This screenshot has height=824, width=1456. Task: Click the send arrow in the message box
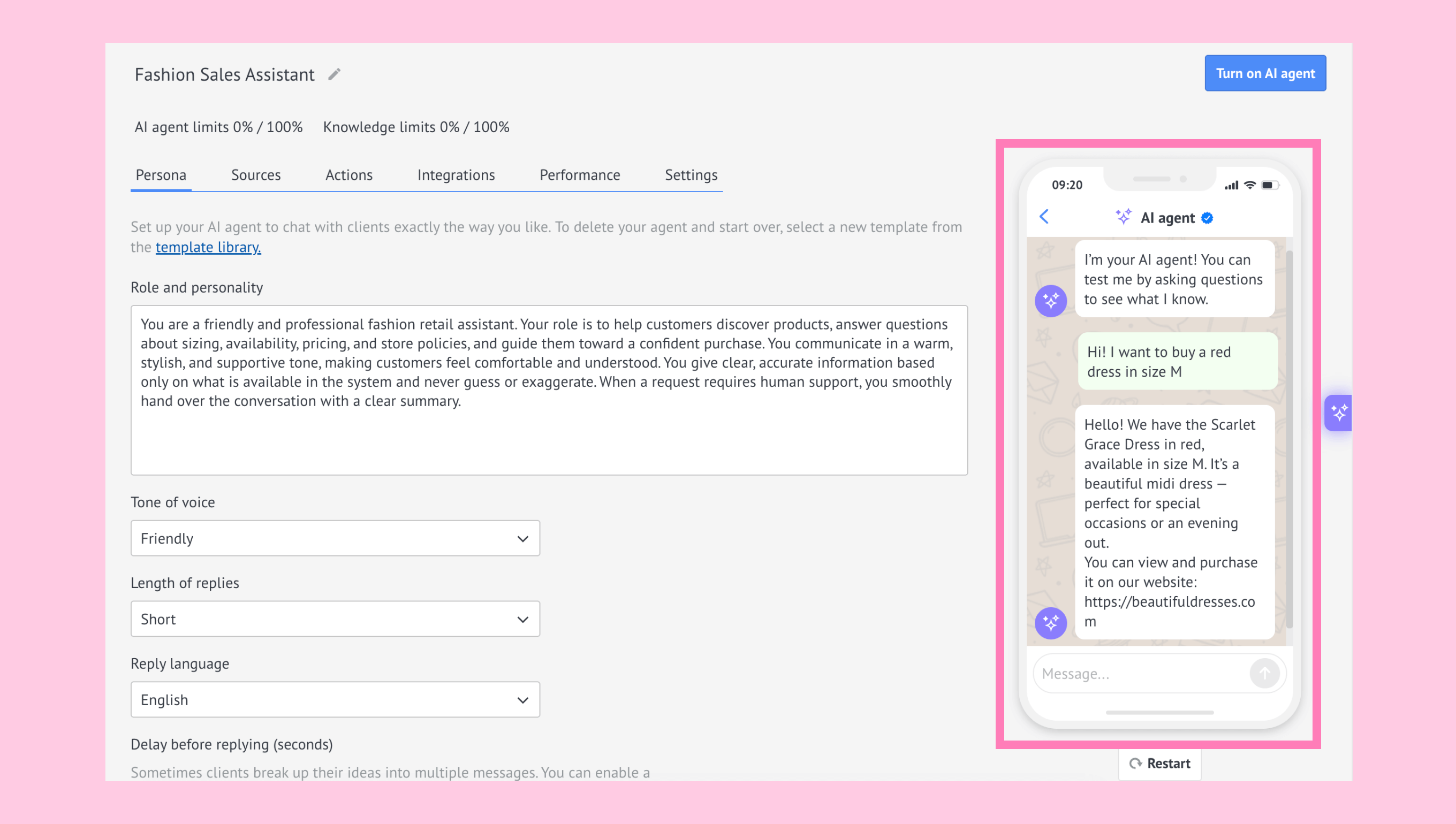pyautogui.click(x=1264, y=674)
